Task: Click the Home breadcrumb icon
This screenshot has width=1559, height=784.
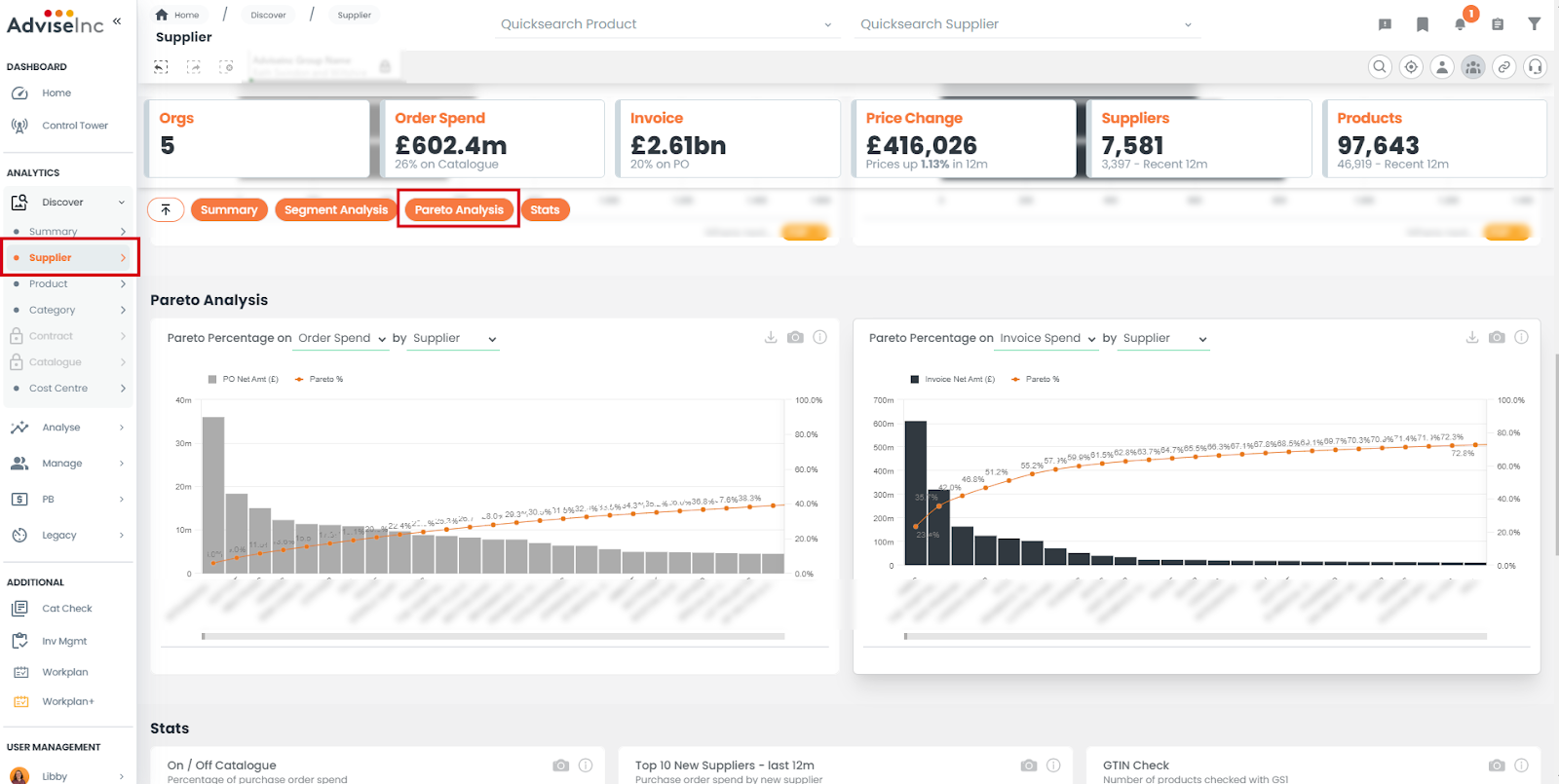Action: (162, 15)
